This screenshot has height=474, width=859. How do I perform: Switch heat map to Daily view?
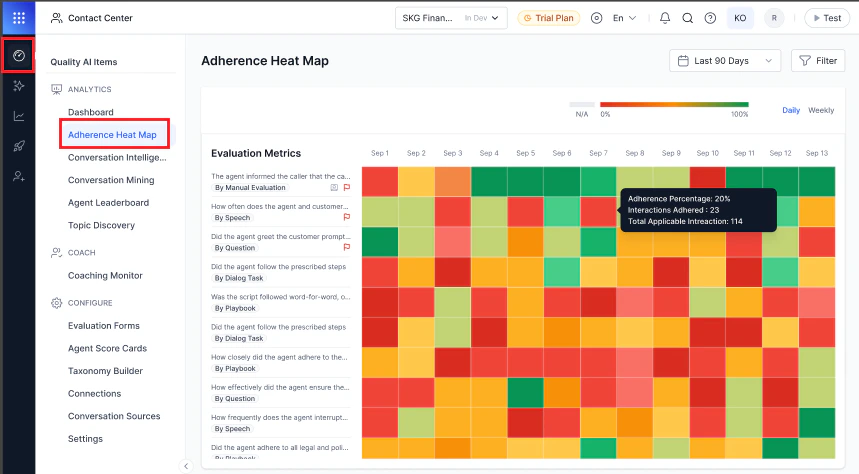[x=791, y=110]
